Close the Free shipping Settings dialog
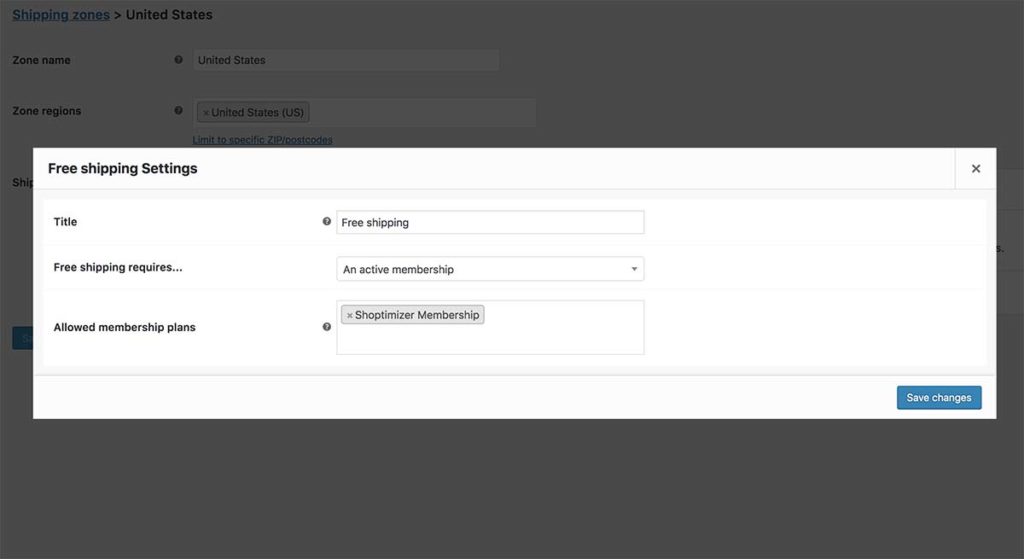Screen dimensions: 1024x559 [x=975, y=168]
